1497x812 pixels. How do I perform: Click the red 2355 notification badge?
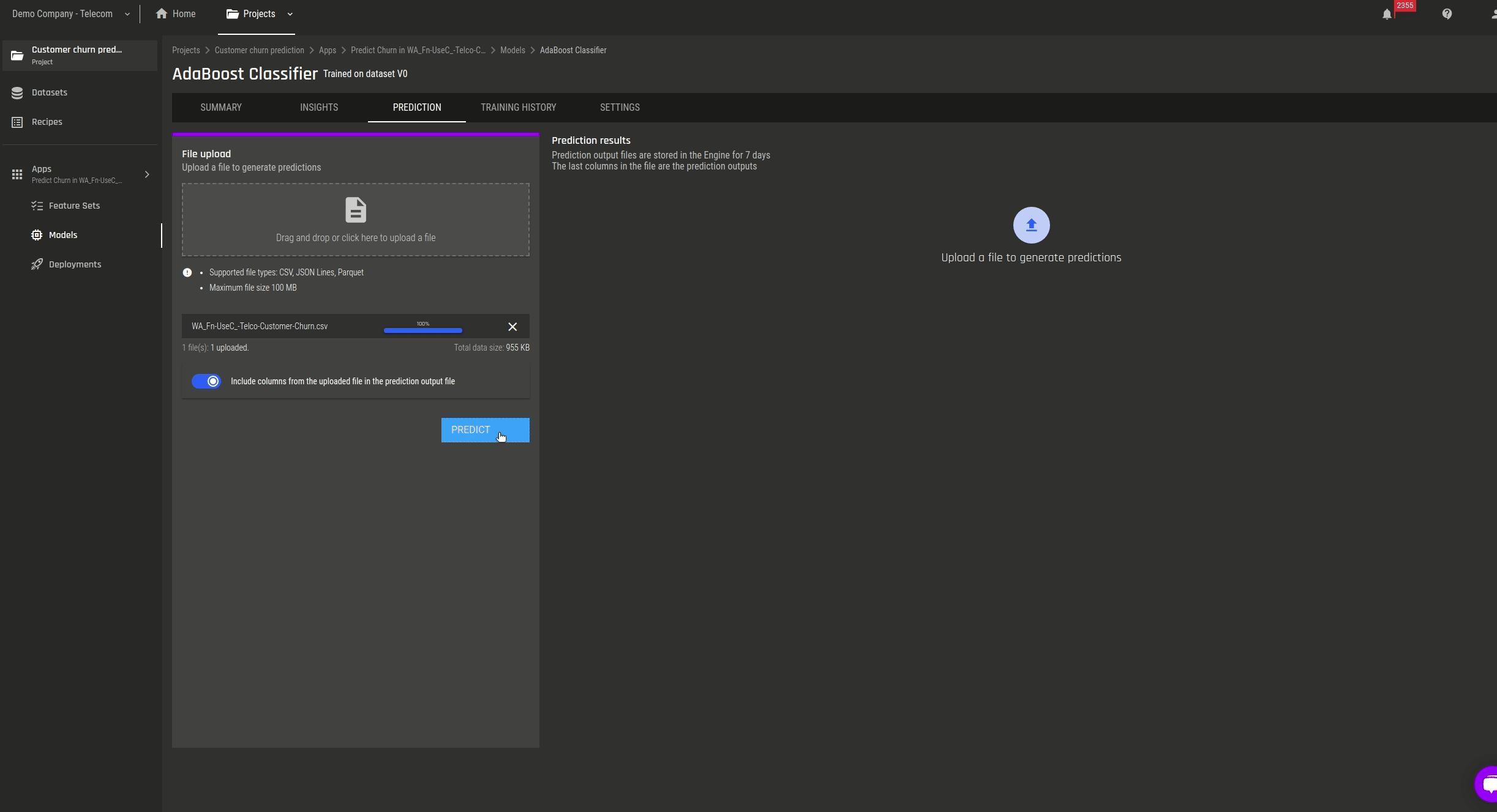(1405, 6)
